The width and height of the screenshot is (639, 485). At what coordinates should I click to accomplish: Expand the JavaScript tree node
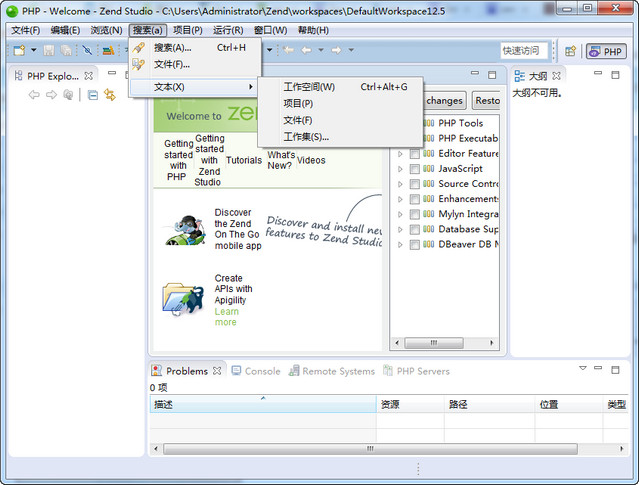(400, 169)
